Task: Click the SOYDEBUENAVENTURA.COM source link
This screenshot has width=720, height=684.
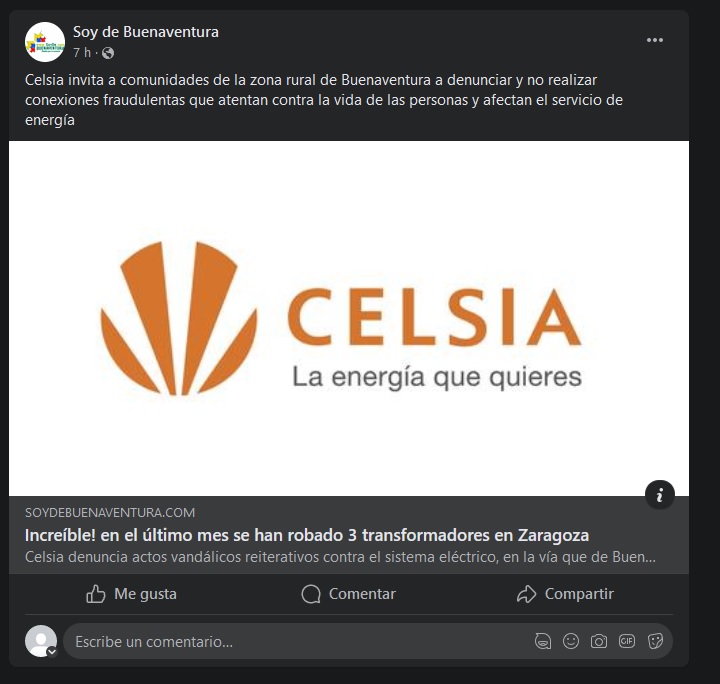Action: pos(110,513)
